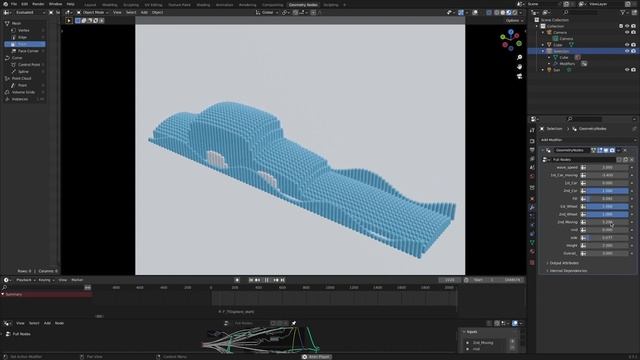
Task: Open the Keying dropdown in timeline
Action: (x=46, y=280)
